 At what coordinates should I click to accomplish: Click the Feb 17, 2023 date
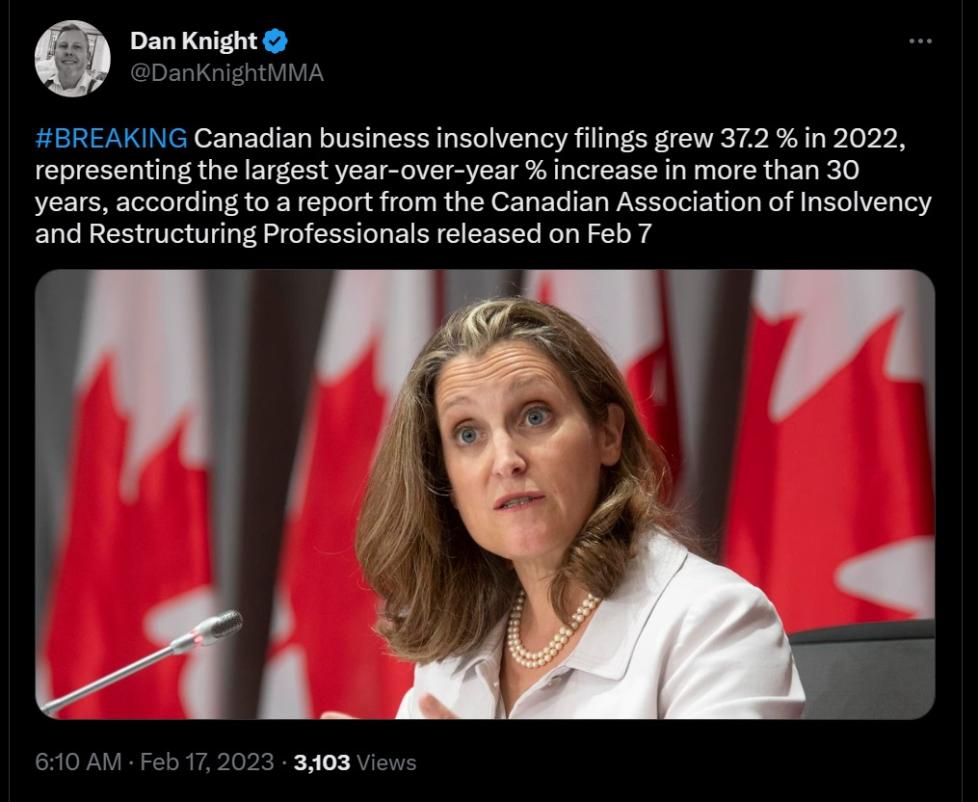pyautogui.click(x=207, y=762)
